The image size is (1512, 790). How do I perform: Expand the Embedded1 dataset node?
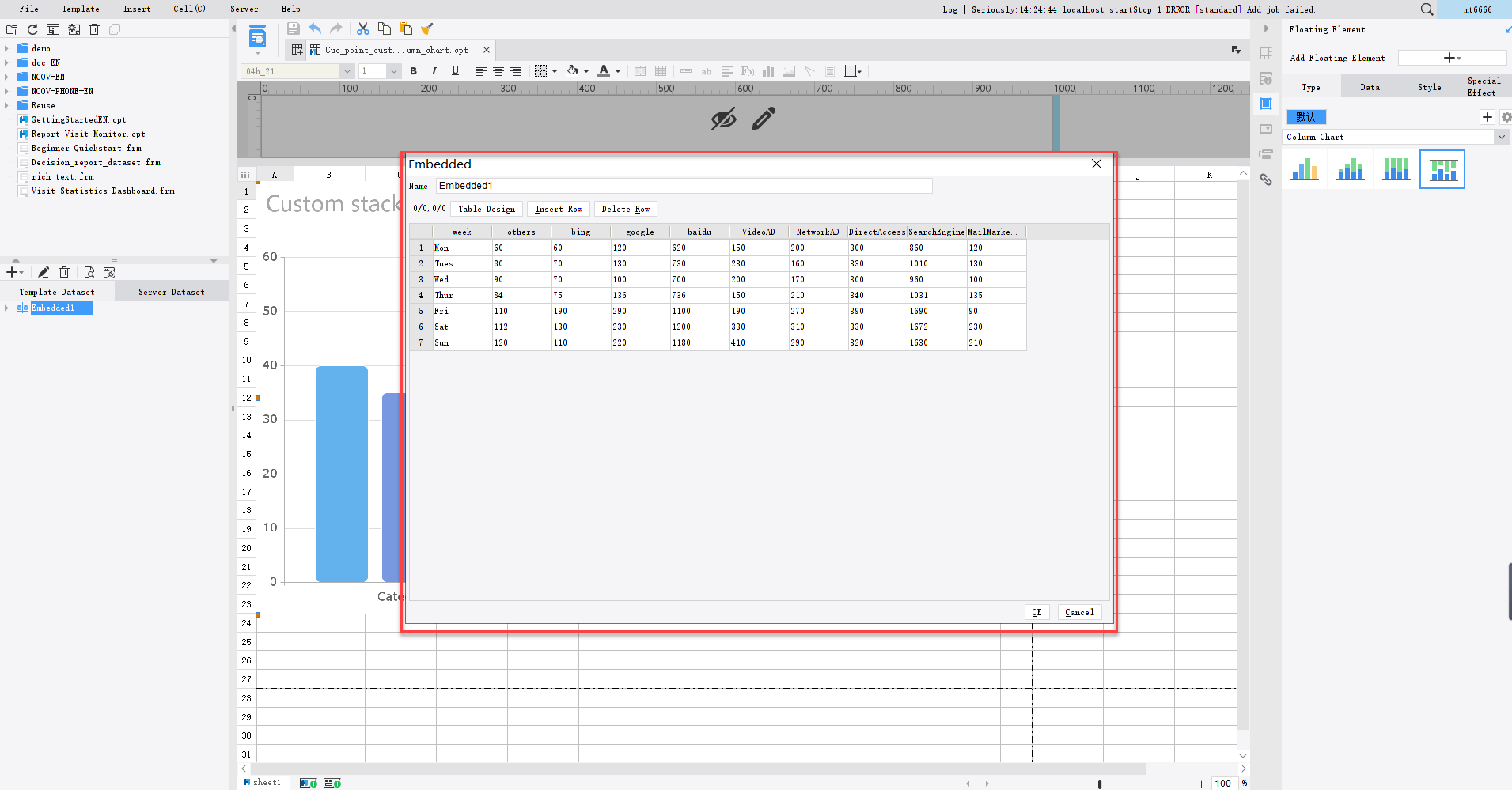tap(6, 308)
